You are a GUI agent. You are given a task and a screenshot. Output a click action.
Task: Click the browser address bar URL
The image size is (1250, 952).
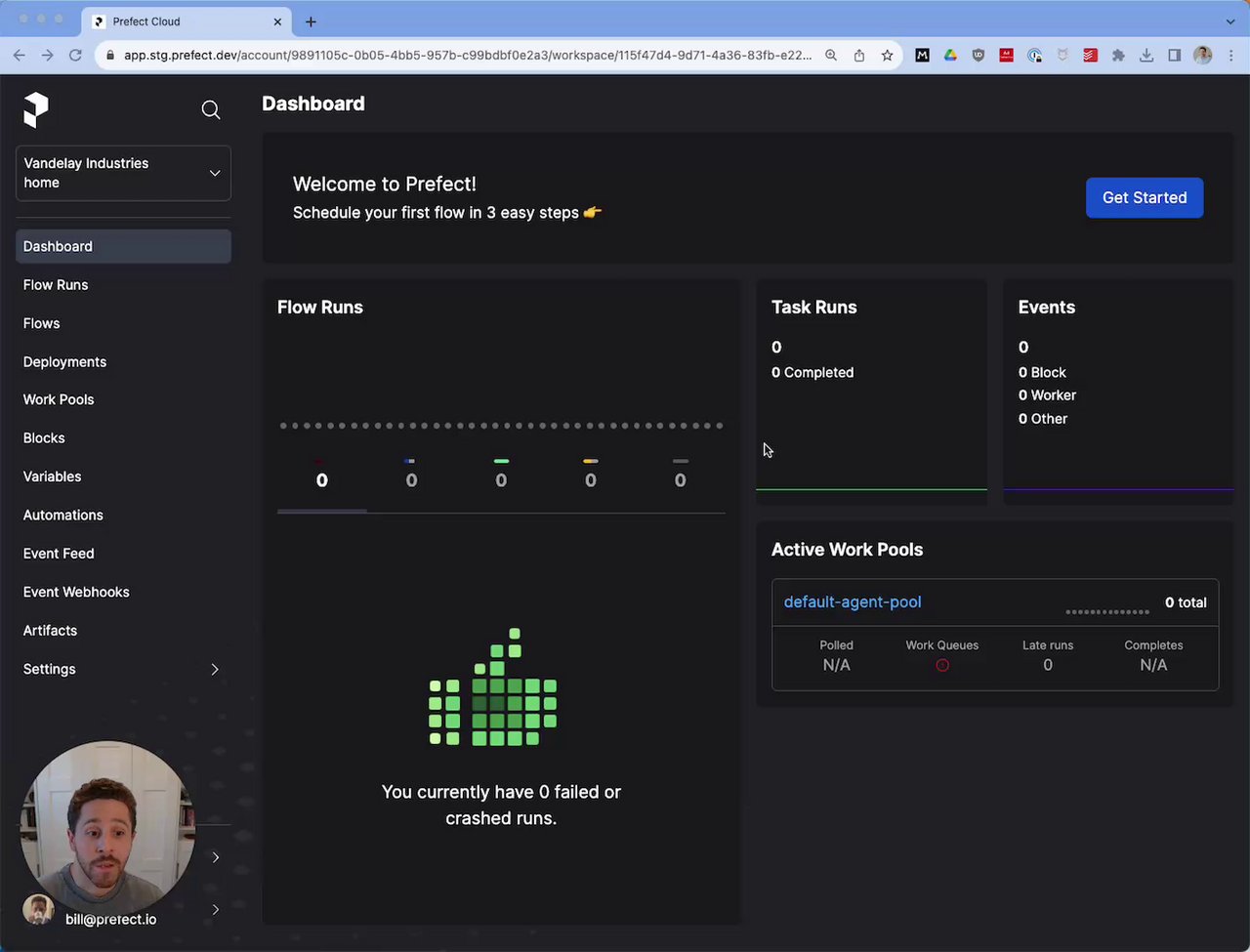468,56
